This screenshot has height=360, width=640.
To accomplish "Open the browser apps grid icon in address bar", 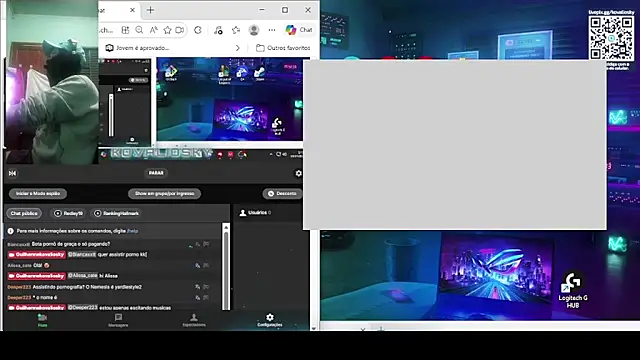I will tap(125, 30).
